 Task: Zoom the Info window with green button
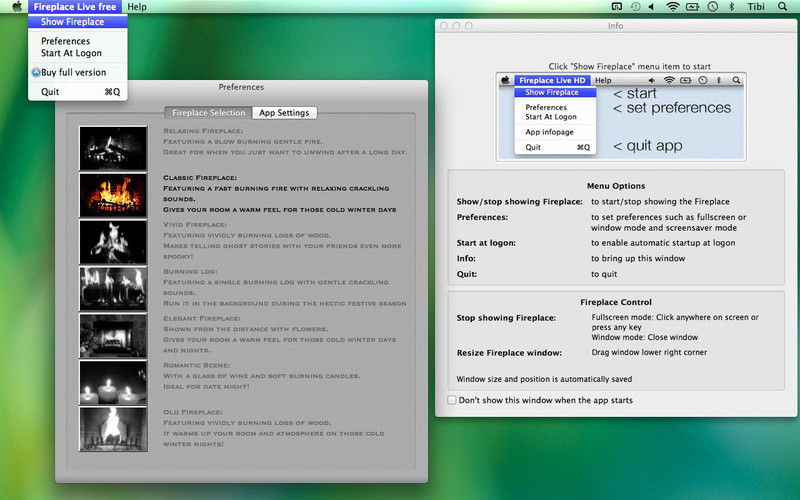pyautogui.click(x=468, y=26)
